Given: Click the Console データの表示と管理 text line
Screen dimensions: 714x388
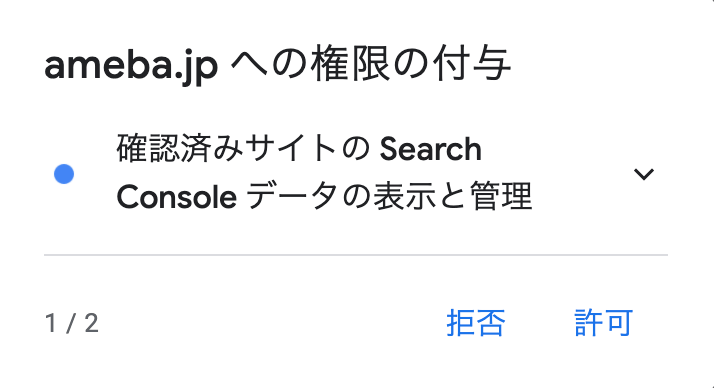Looking at the screenshot, I should [324, 196].
